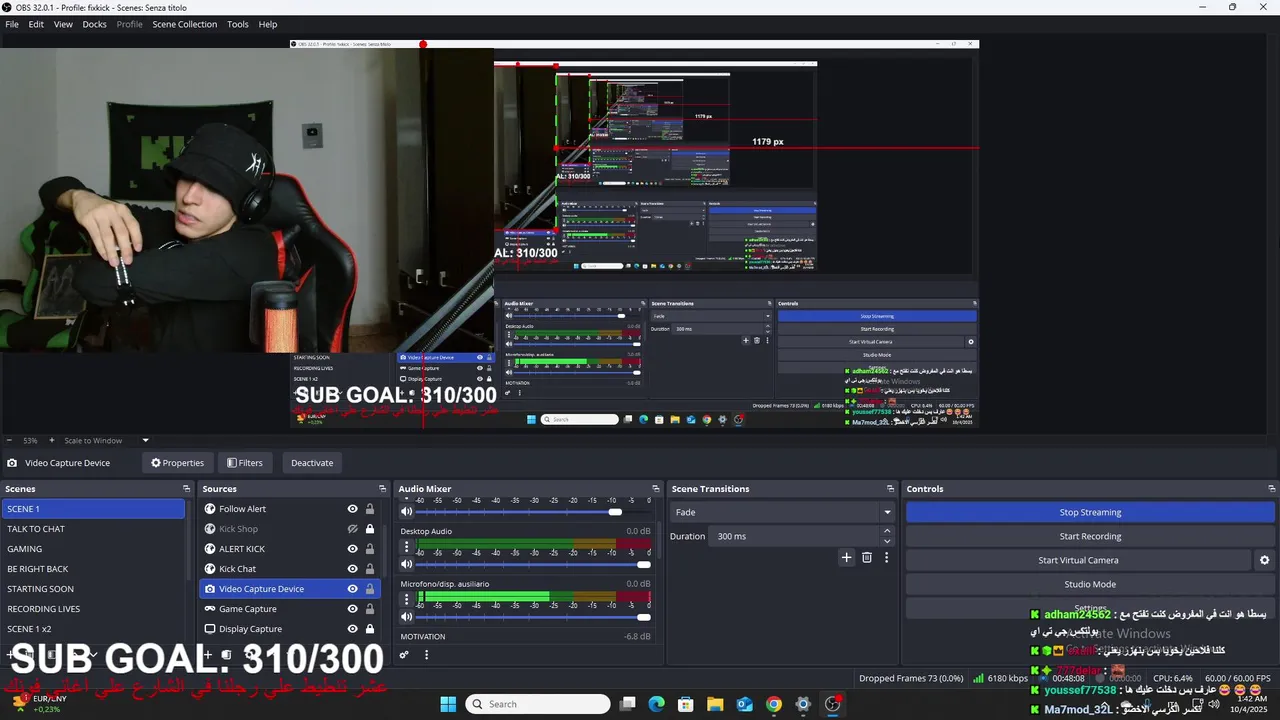
Task: Open the View menu
Action: pos(63,24)
